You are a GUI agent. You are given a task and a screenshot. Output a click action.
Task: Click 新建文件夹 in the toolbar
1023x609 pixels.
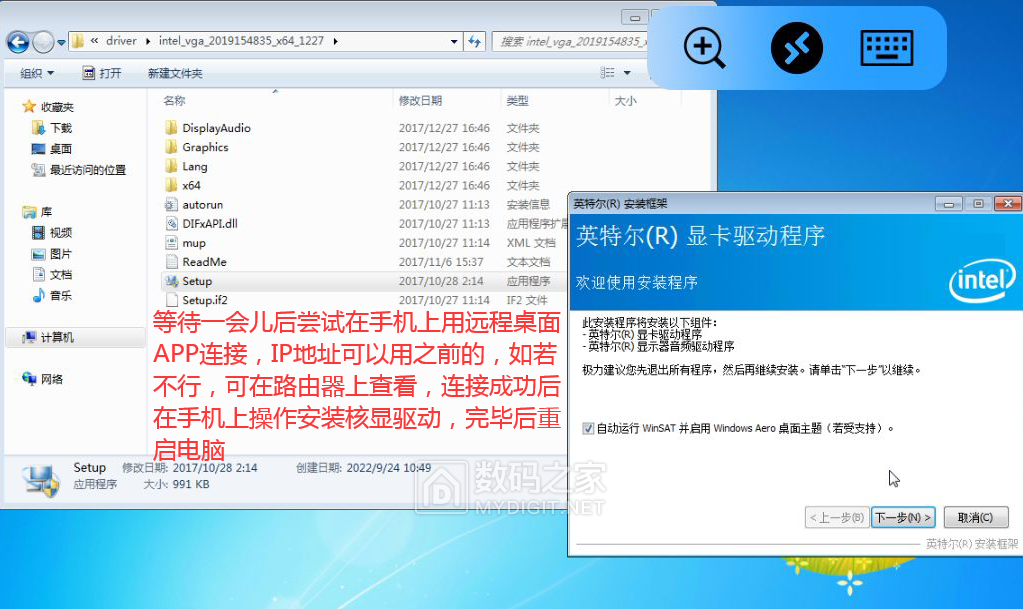pyautogui.click(x=175, y=73)
